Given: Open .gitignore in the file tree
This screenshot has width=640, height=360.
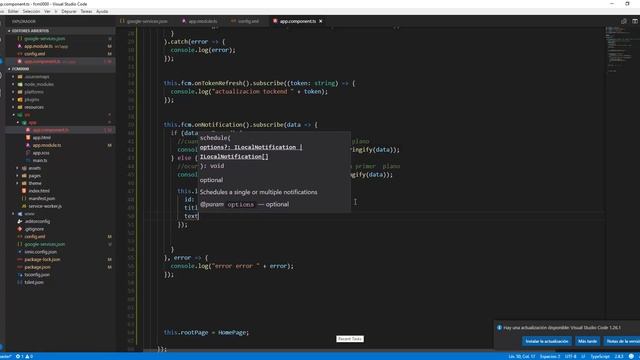Looking at the screenshot, I should pos(34,229).
